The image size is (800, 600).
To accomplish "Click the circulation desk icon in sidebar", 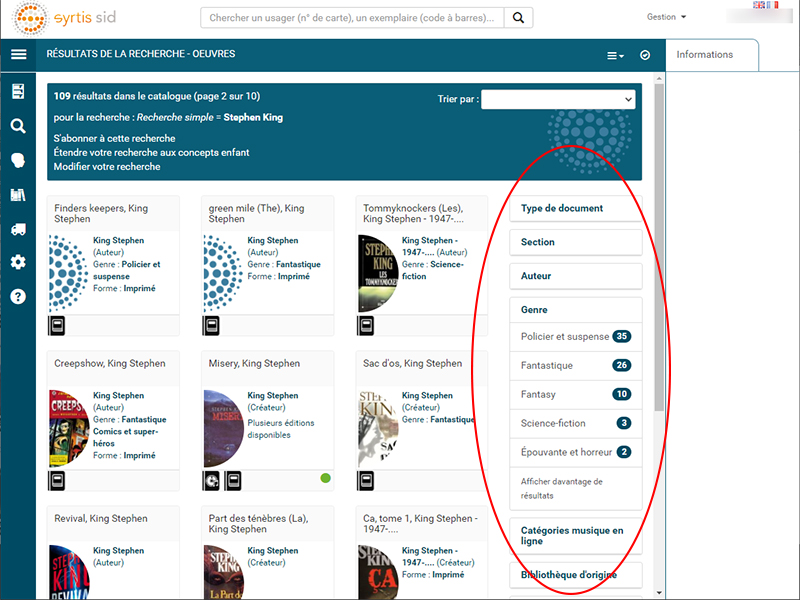I will pos(18,91).
